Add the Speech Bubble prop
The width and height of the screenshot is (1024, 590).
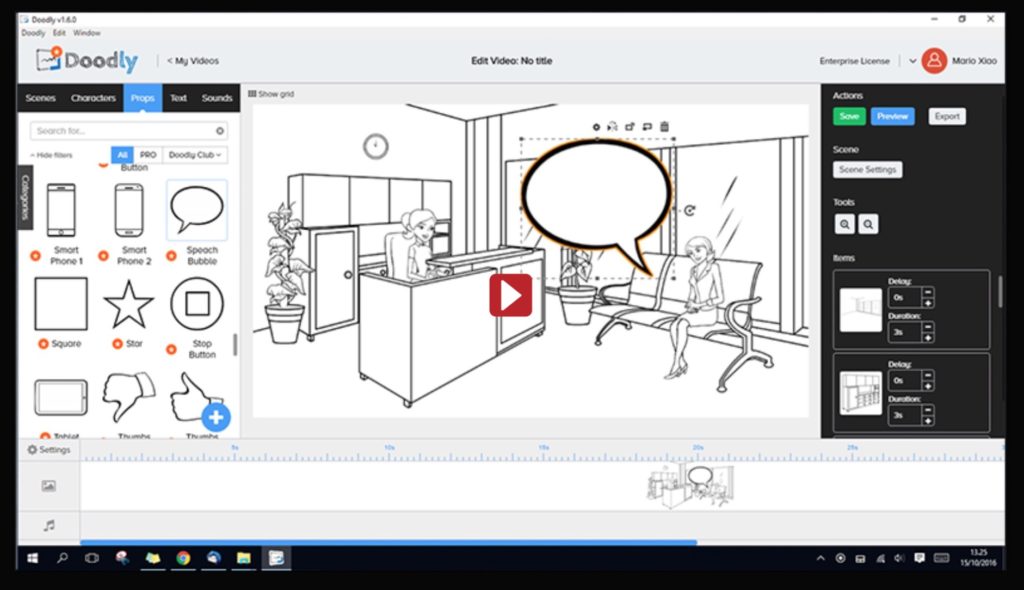click(x=197, y=210)
